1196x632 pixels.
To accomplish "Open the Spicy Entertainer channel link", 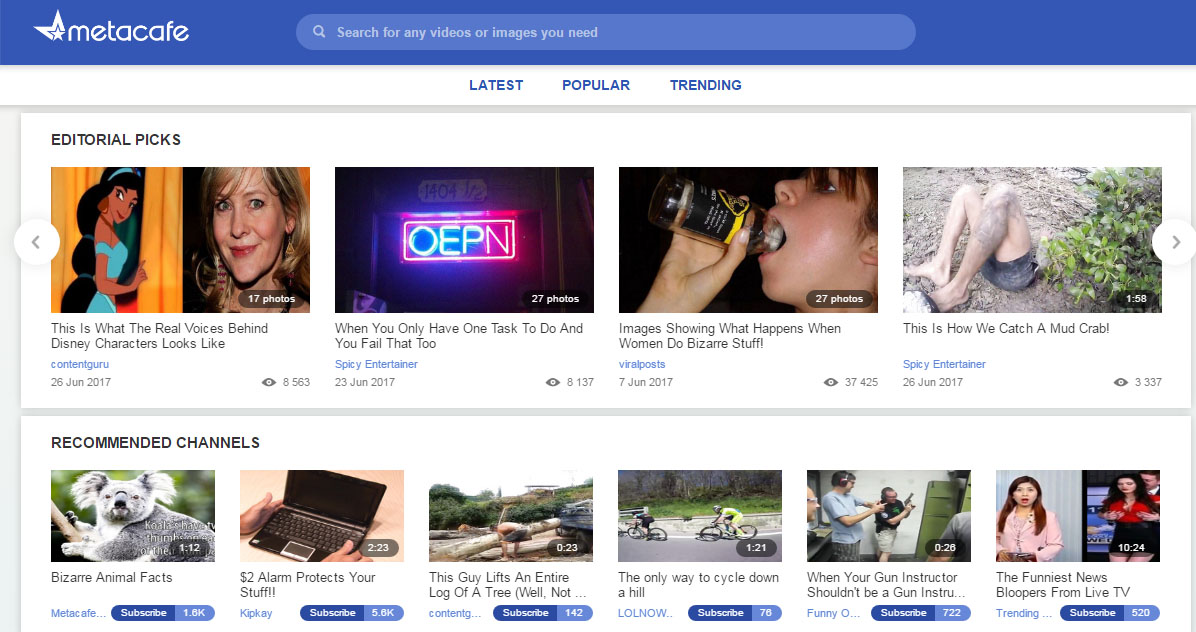I will (x=376, y=364).
